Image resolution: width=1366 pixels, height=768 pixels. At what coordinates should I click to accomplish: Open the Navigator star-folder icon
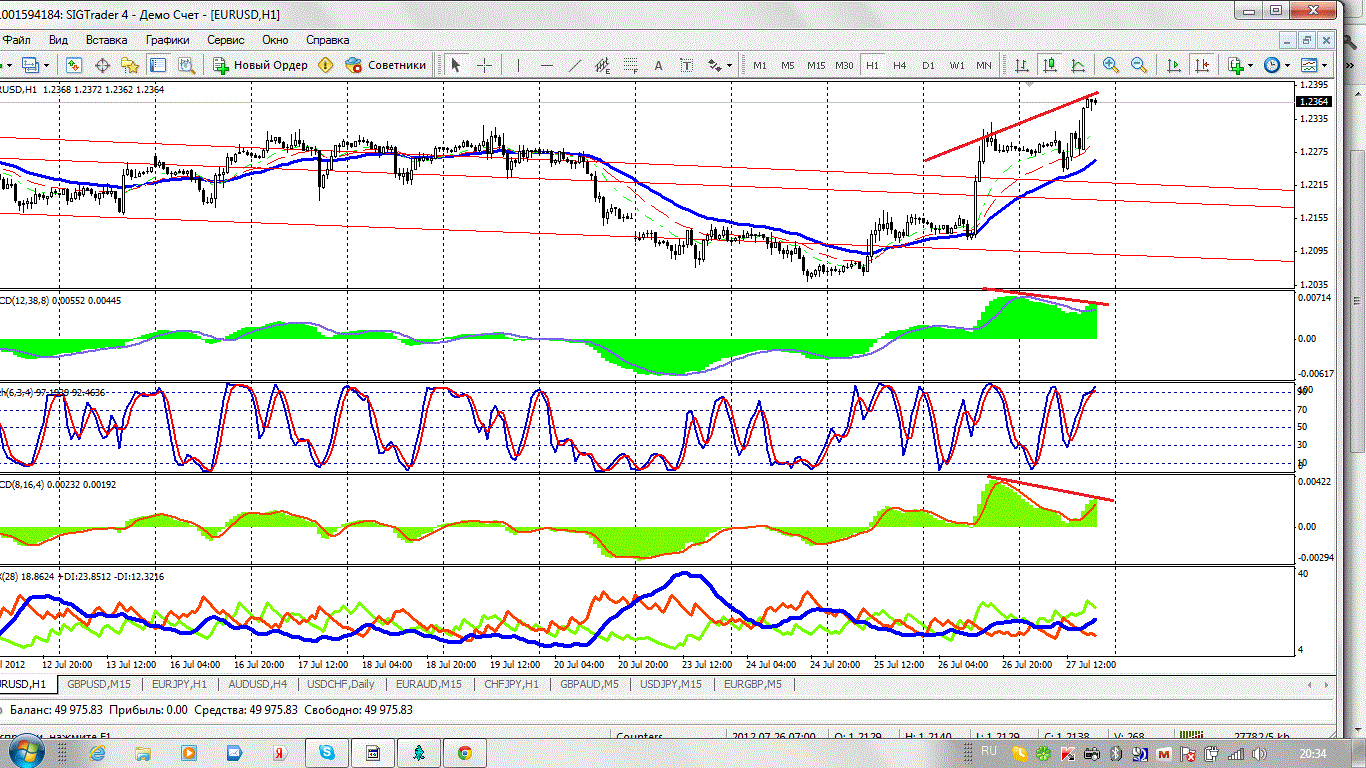pos(130,65)
